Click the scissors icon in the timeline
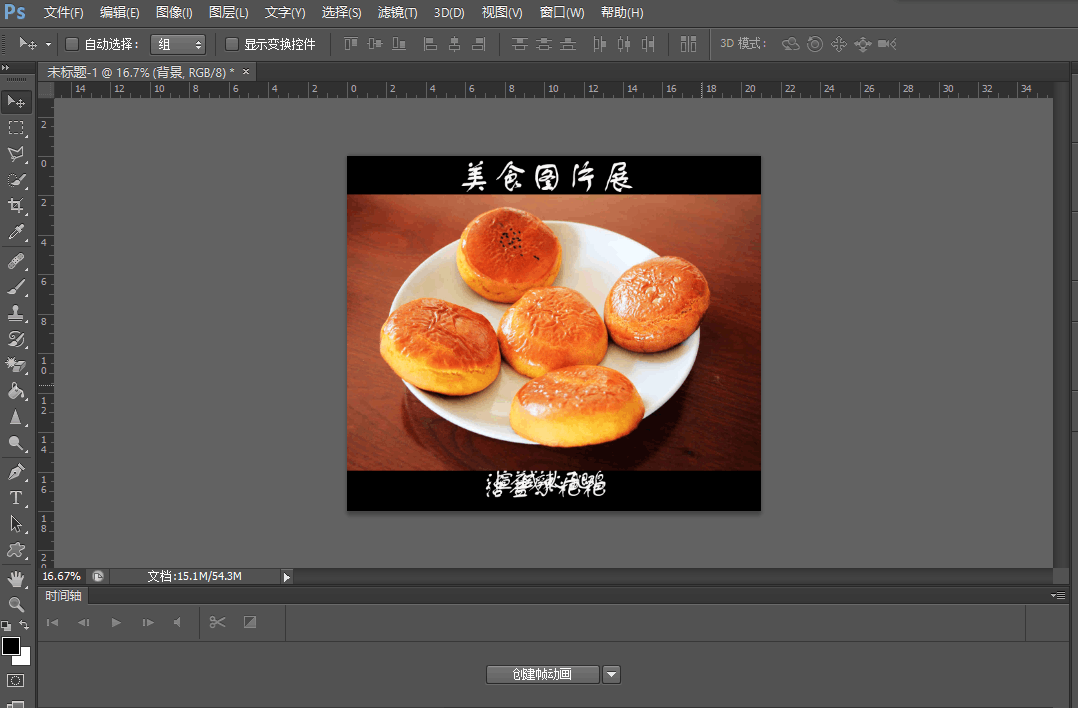Image resolution: width=1078 pixels, height=708 pixels. (217, 622)
